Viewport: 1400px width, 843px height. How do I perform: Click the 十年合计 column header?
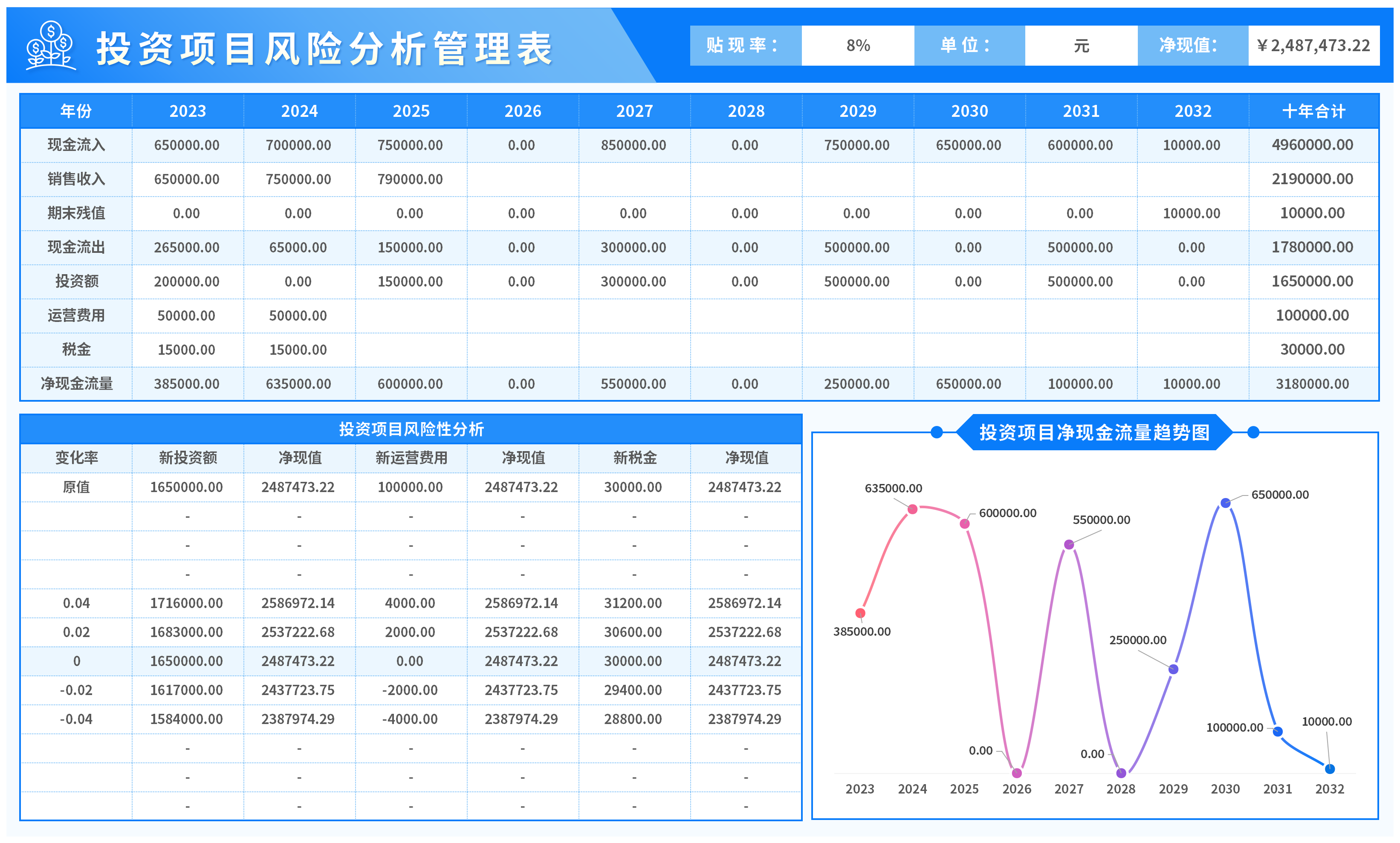coord(1313,111)
